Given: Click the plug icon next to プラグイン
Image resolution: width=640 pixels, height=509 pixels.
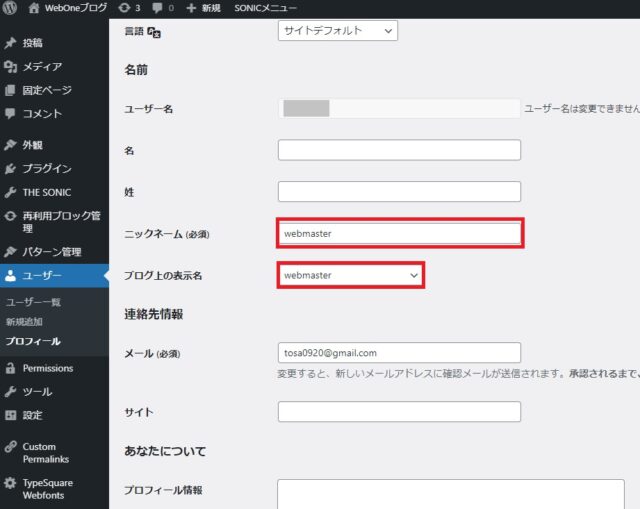Looking at the screenshot, I should (10, 169).
